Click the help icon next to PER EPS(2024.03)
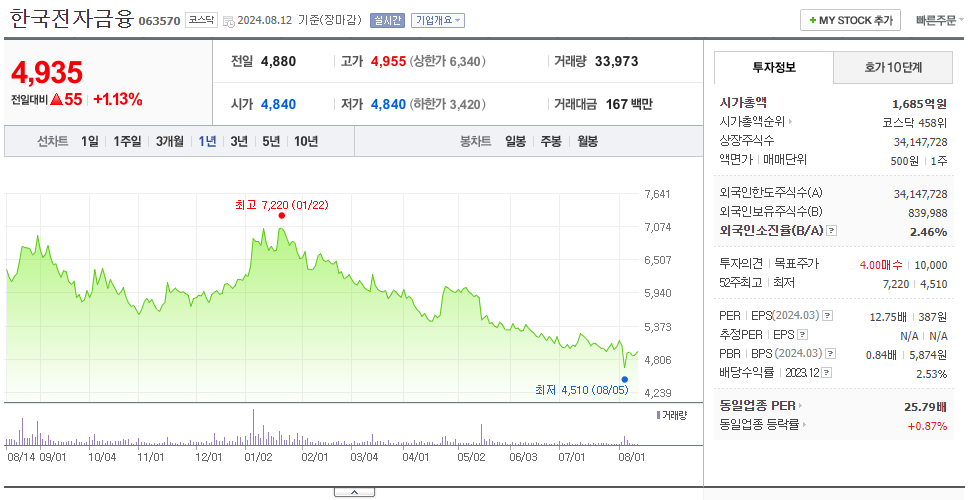 pos(828,316)
